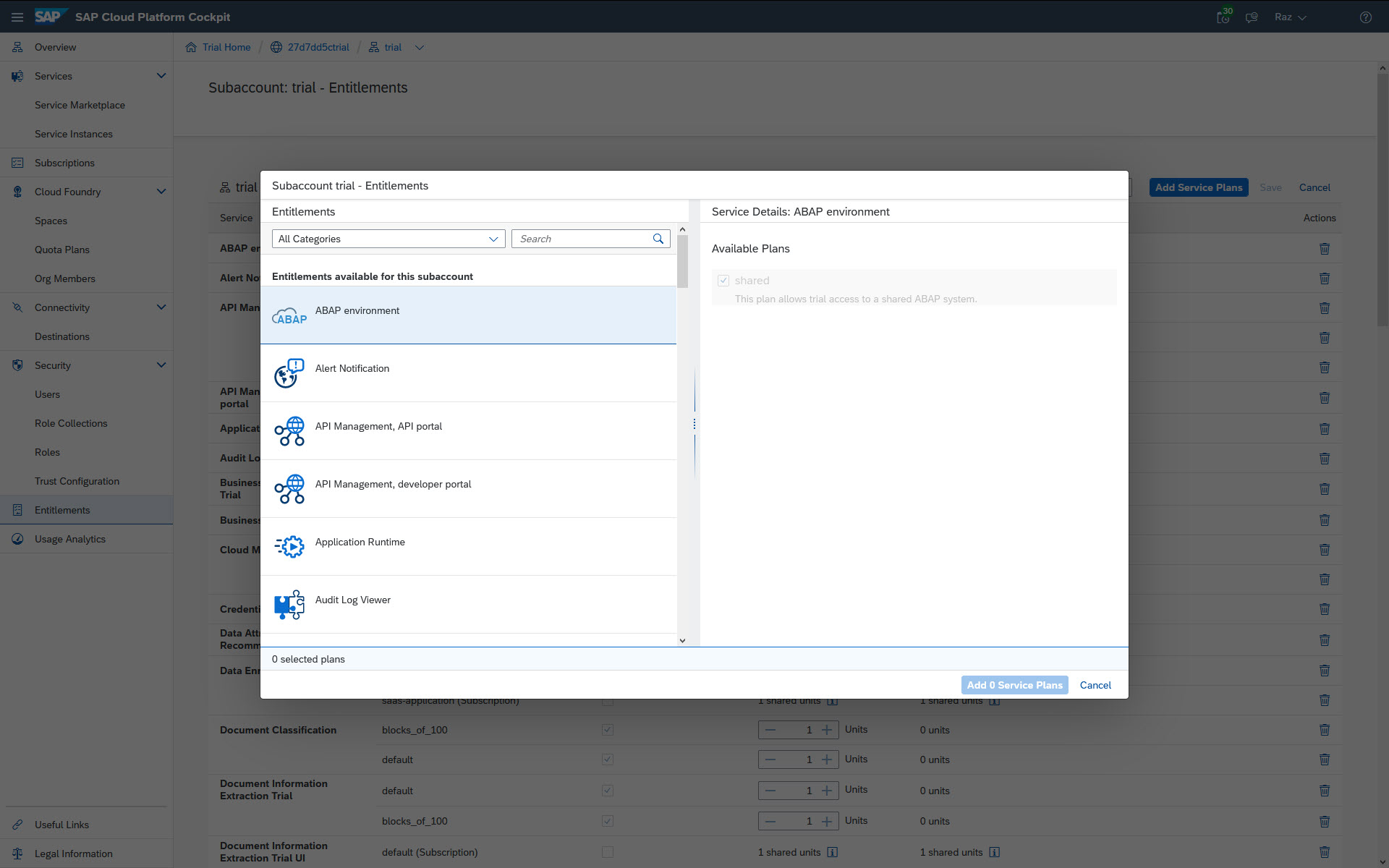
Task: Click the Legal Information scales icon
Action: coord(17,854)
